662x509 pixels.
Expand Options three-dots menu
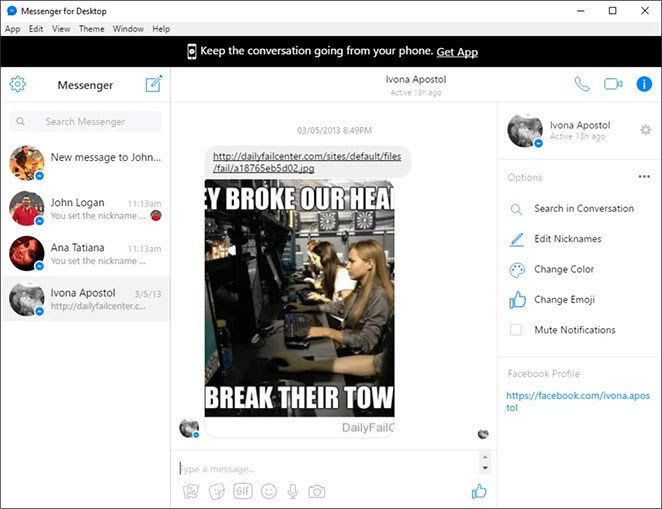pyautogui.click(x=644, y=177)
